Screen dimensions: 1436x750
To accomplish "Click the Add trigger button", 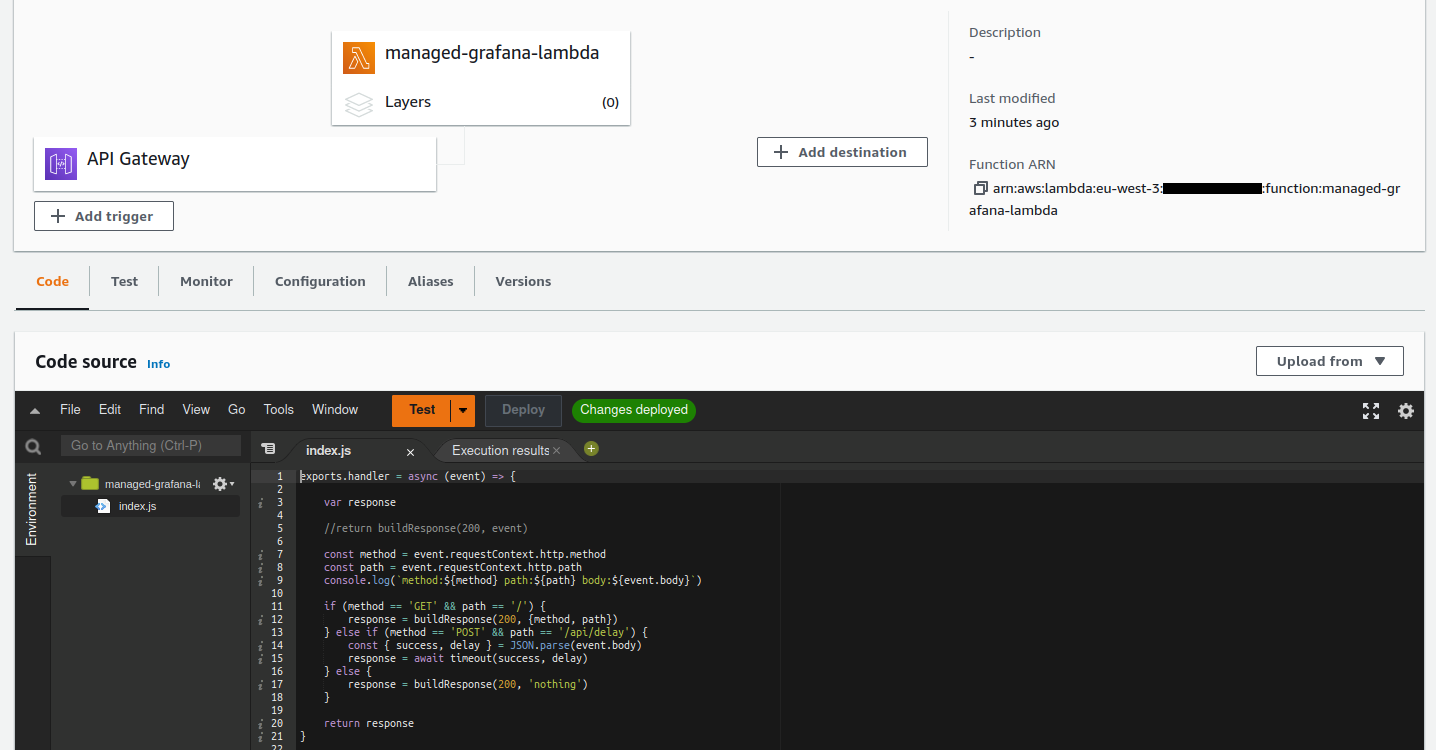I will click(x=104, y=216).
